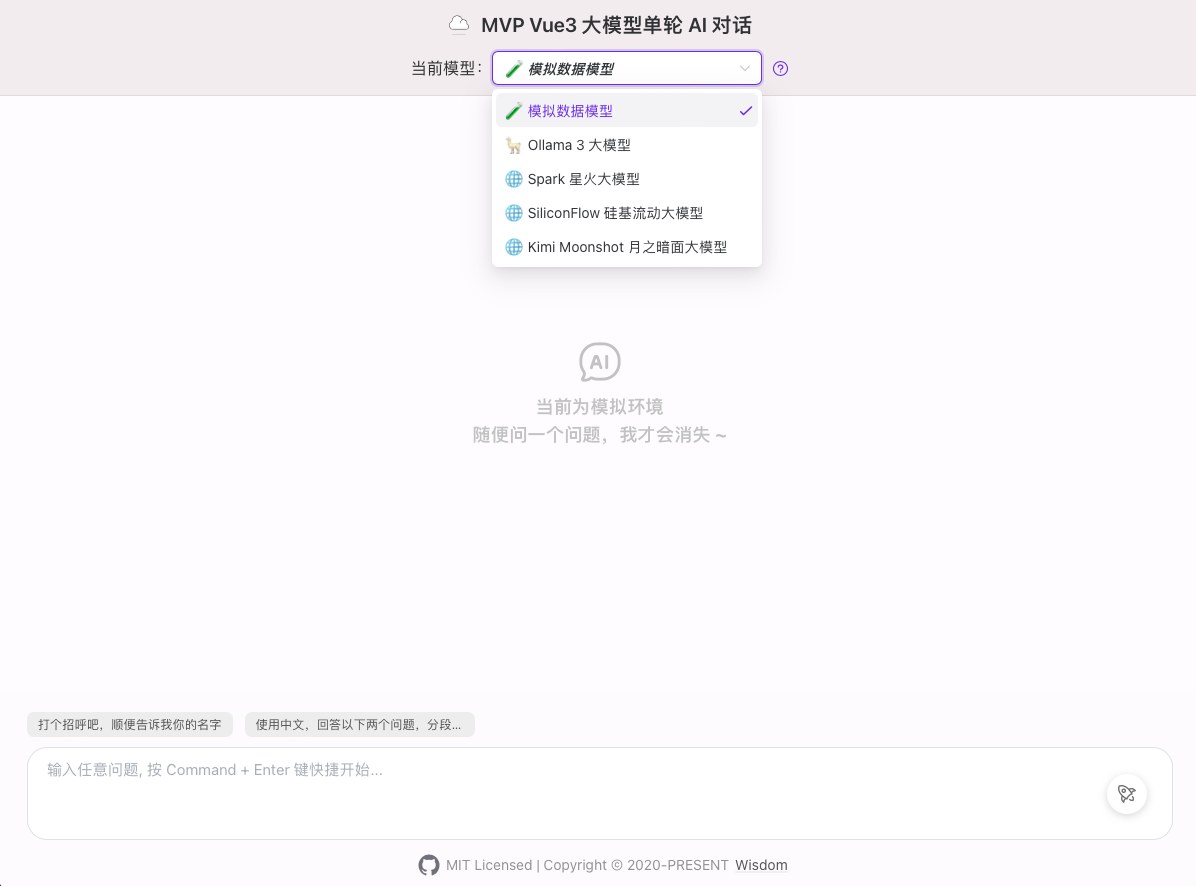Click the globe icon next to SiliconFlow
This screenshot has height=886, width=1196.
pos(513,213)
